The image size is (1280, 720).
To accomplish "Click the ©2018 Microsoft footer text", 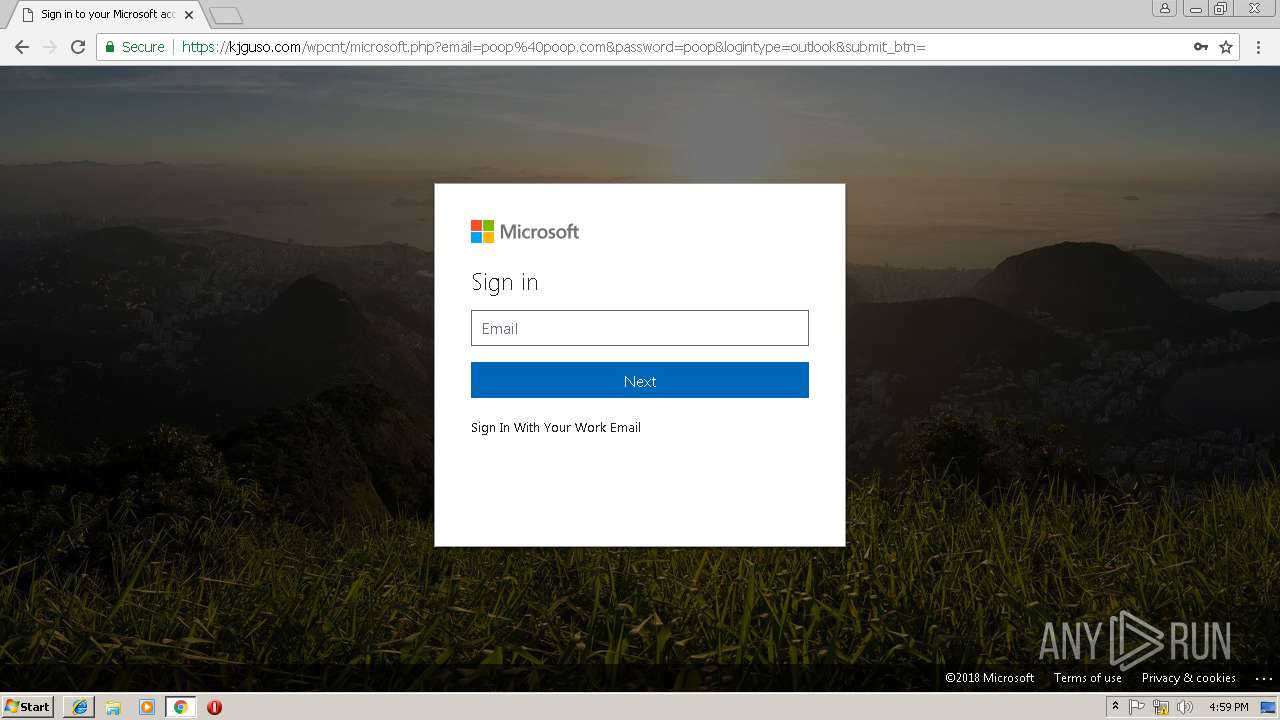I will 990,677.
